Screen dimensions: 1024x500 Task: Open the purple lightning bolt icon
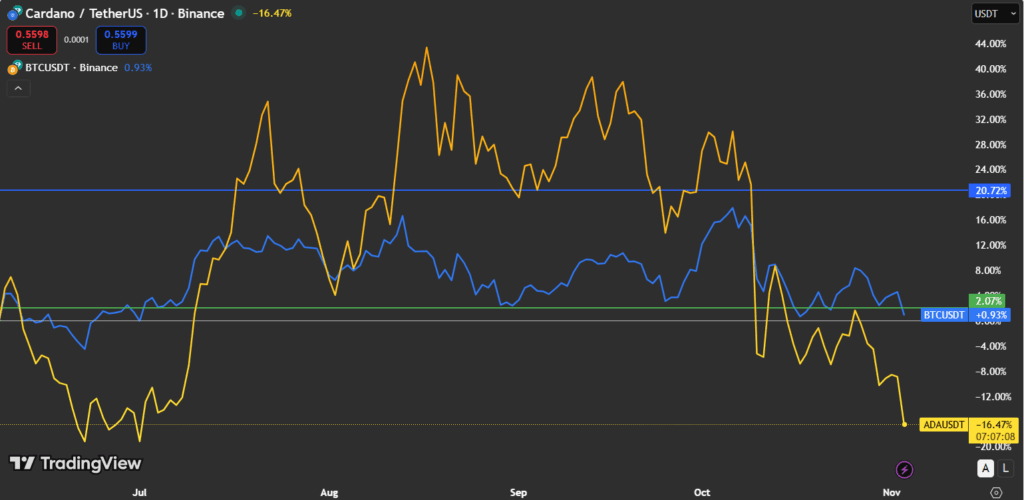tap(904, 469)
